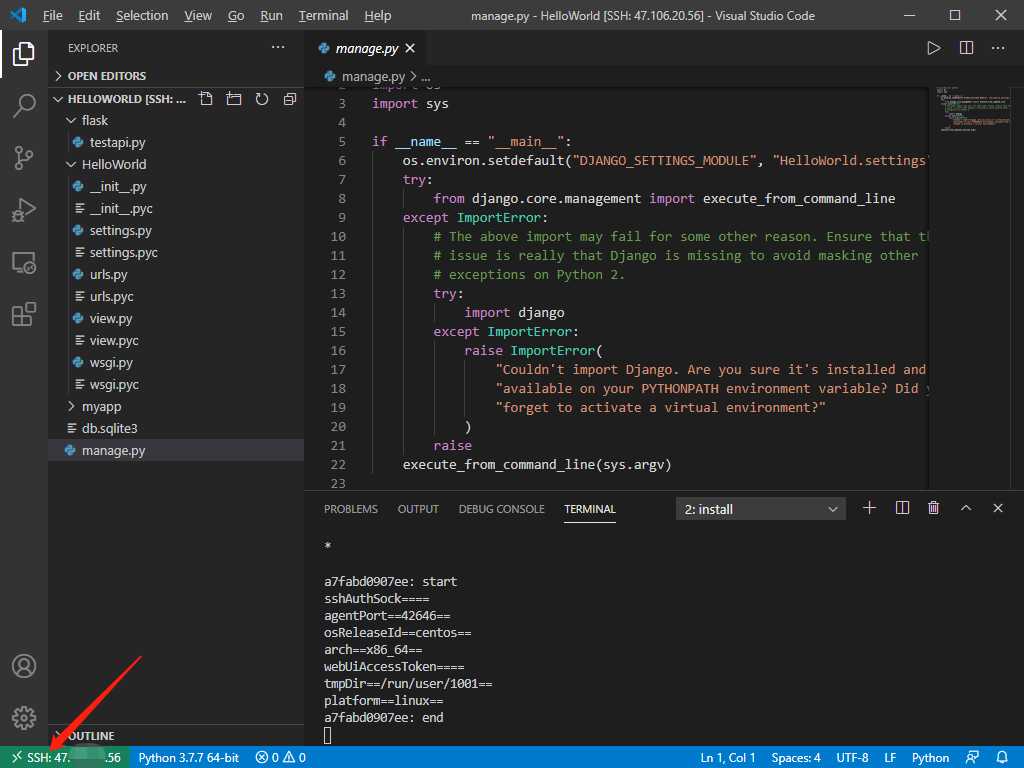1024x768 pixels.
Task: Open the Search view in activity bar
Action: (x=24, y=105)
